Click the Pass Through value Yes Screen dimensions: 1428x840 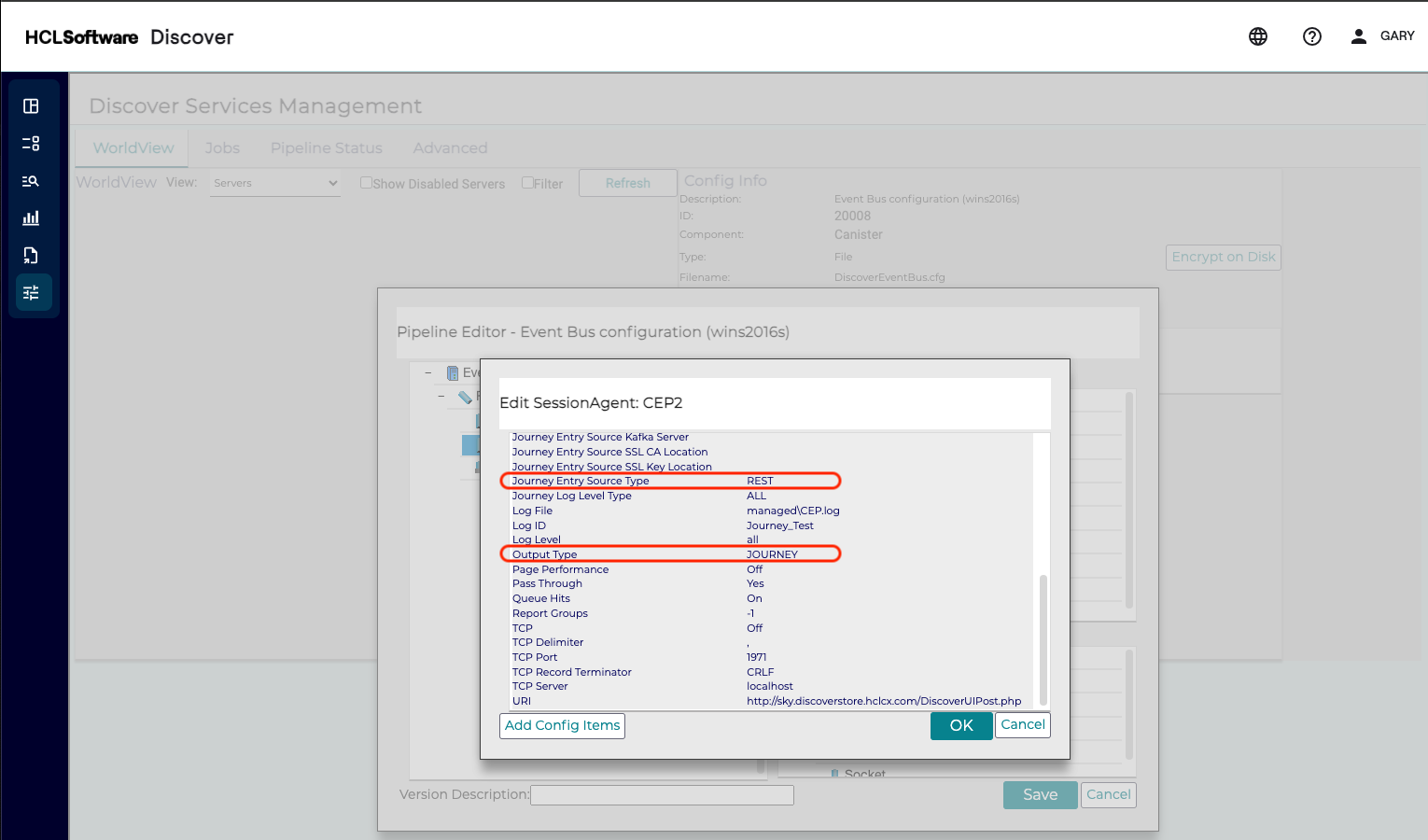click(755, 583)
